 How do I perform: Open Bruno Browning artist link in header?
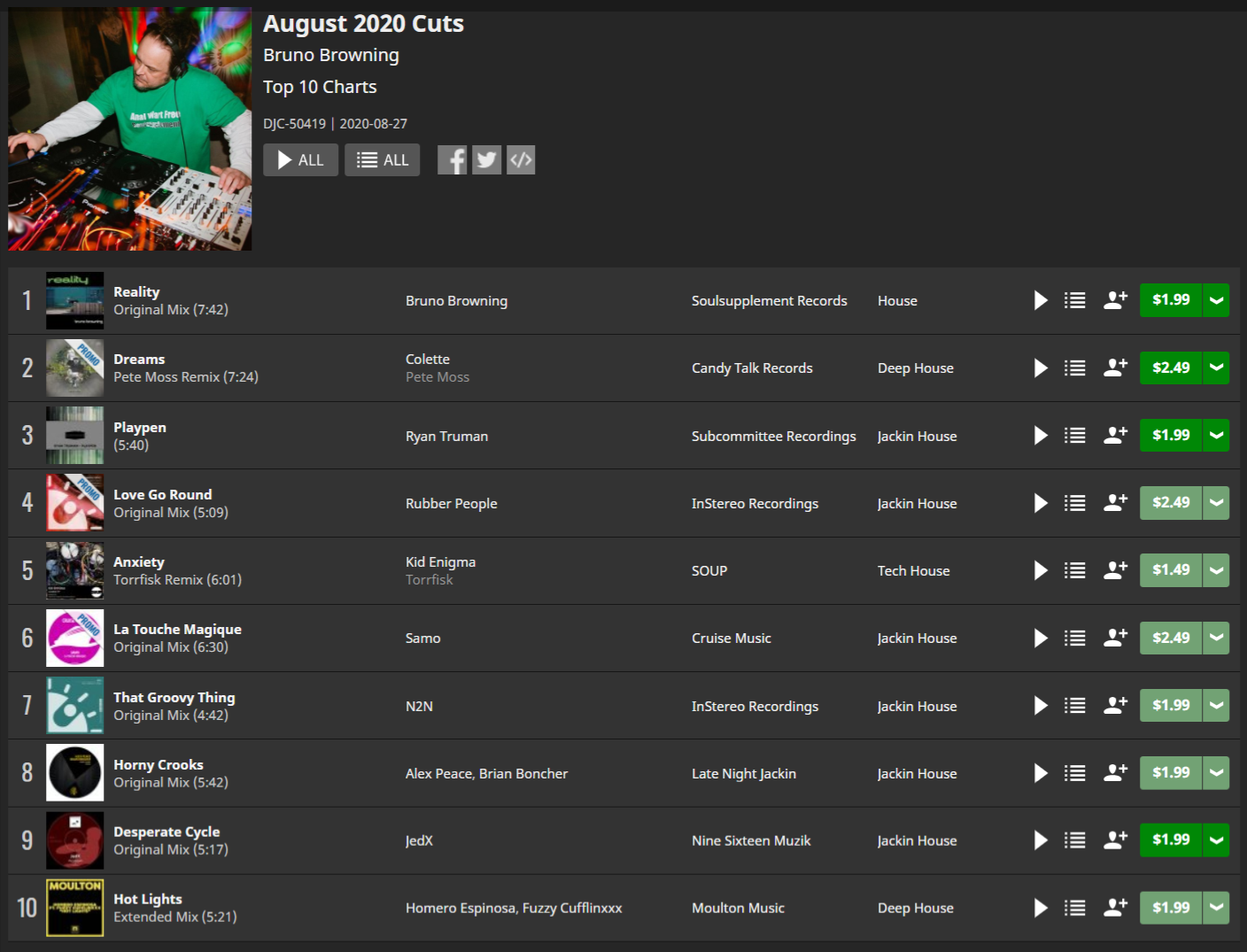click(x=331, y=55)
